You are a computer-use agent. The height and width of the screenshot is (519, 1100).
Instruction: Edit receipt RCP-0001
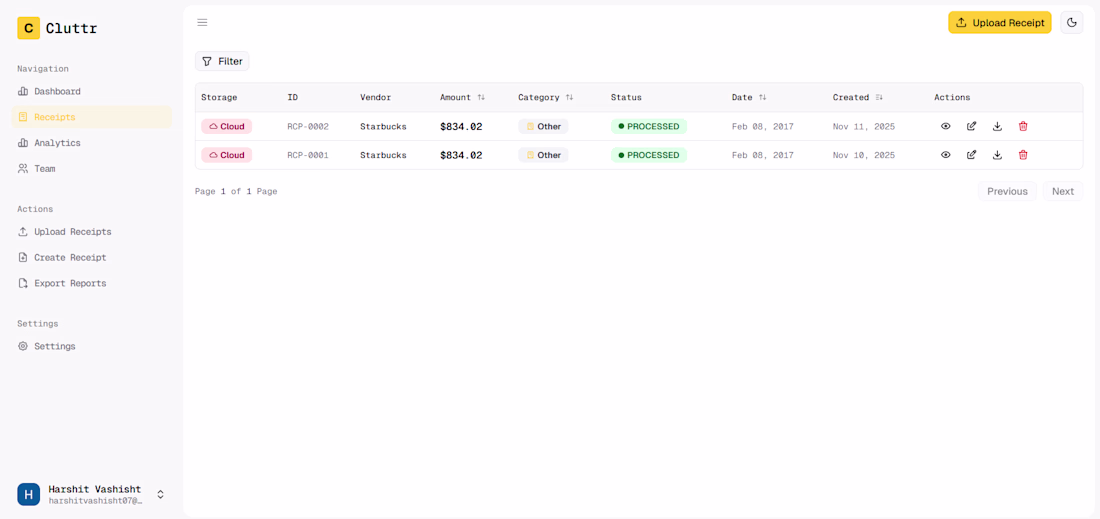(x=972, y=155)
